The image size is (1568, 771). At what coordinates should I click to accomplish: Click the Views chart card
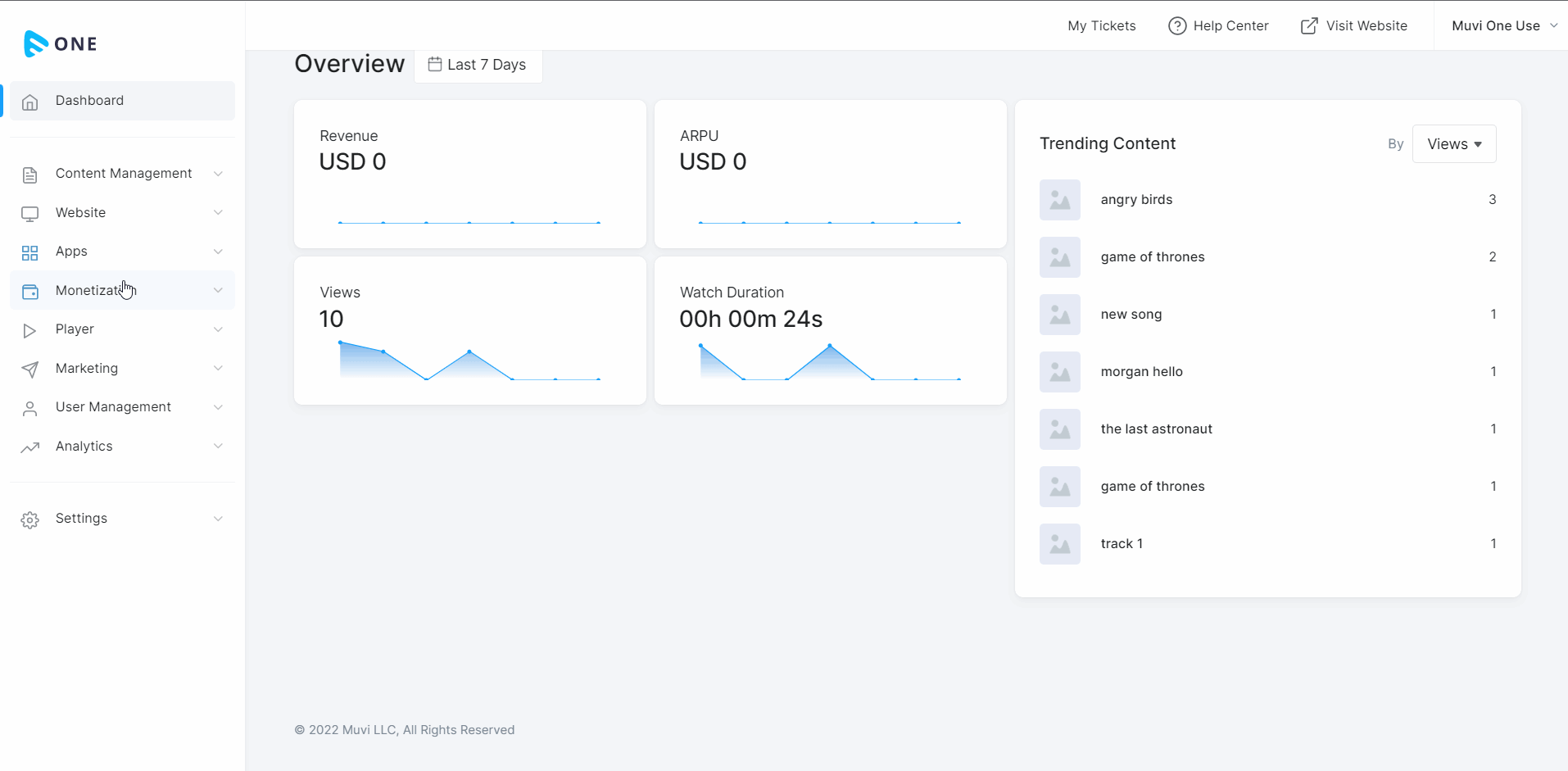469,330
